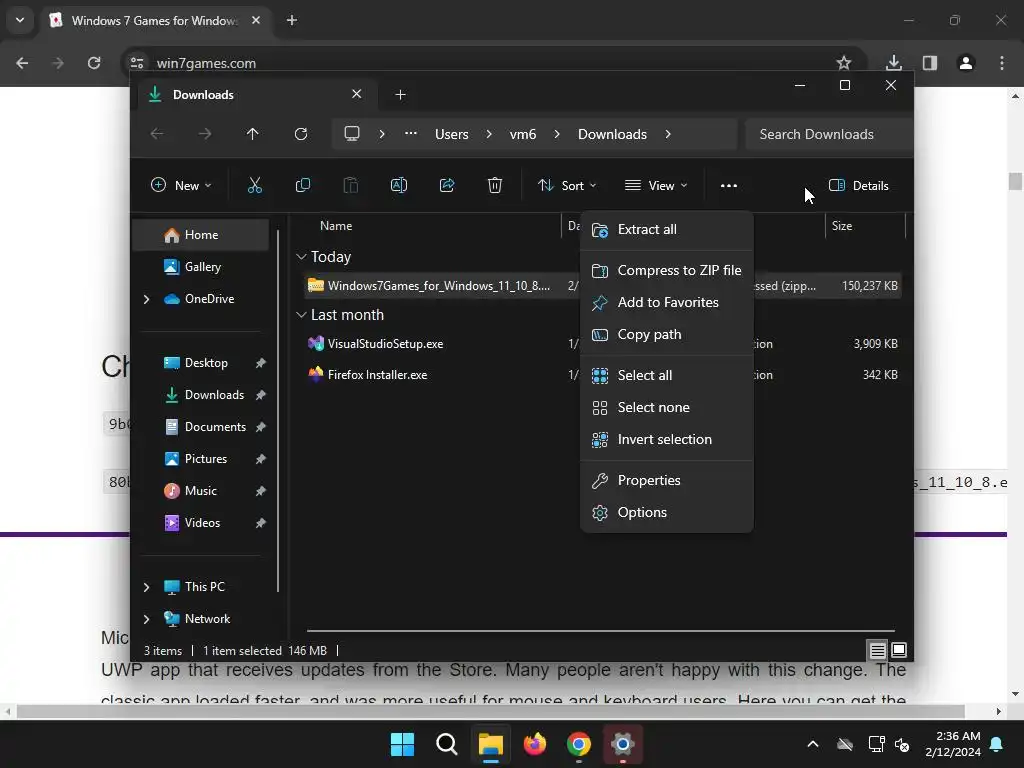Open Properties from the menu
This screenshot has width=1024, height=768.
coord(666,481)
